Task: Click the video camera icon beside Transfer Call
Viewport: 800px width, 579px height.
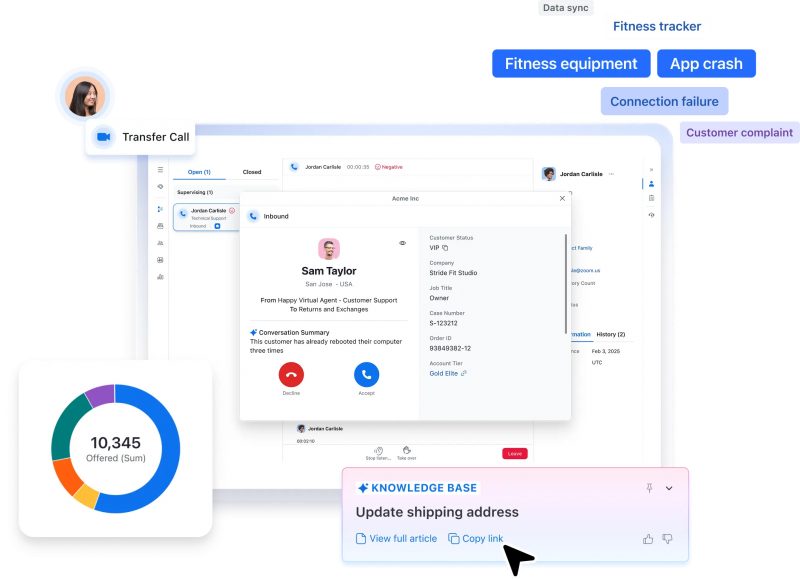Action: coord(104,137)
